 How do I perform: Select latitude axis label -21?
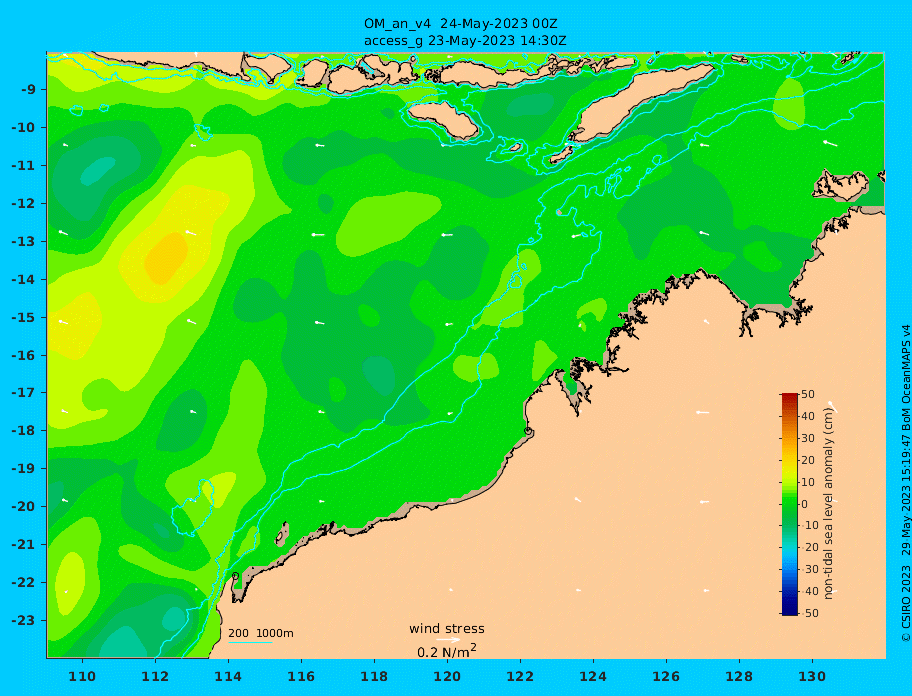pos(24,545)
